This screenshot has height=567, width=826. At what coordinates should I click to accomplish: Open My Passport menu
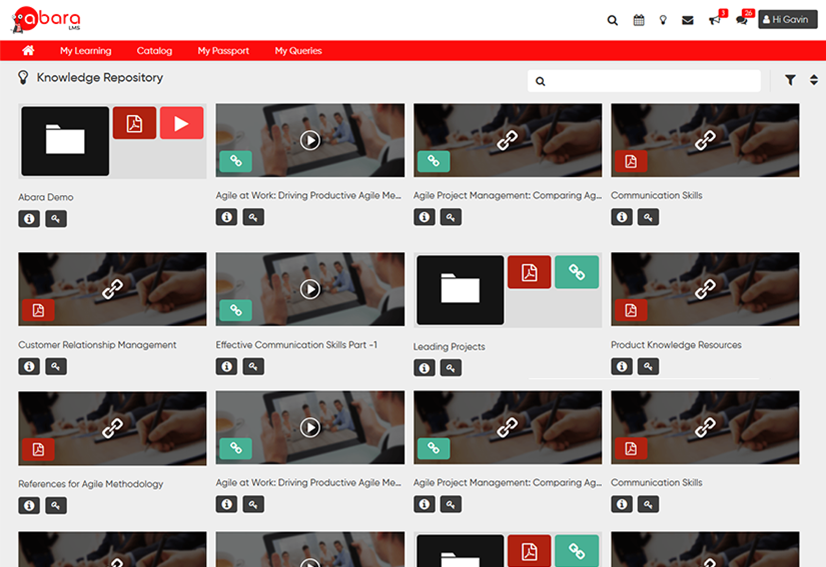click(223, 51)
